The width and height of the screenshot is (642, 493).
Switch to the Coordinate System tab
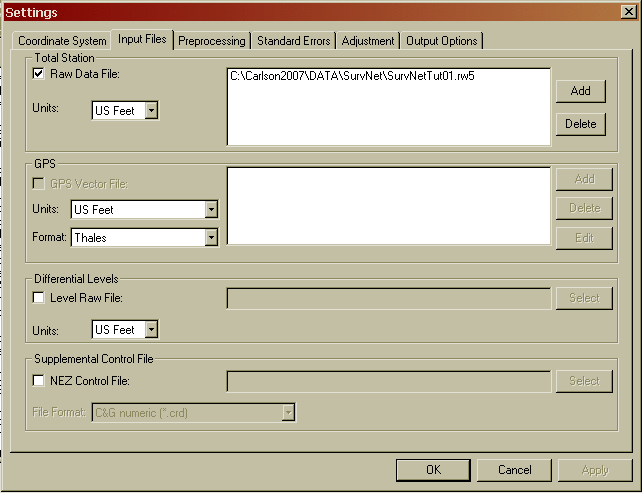[x=62, y=41]
